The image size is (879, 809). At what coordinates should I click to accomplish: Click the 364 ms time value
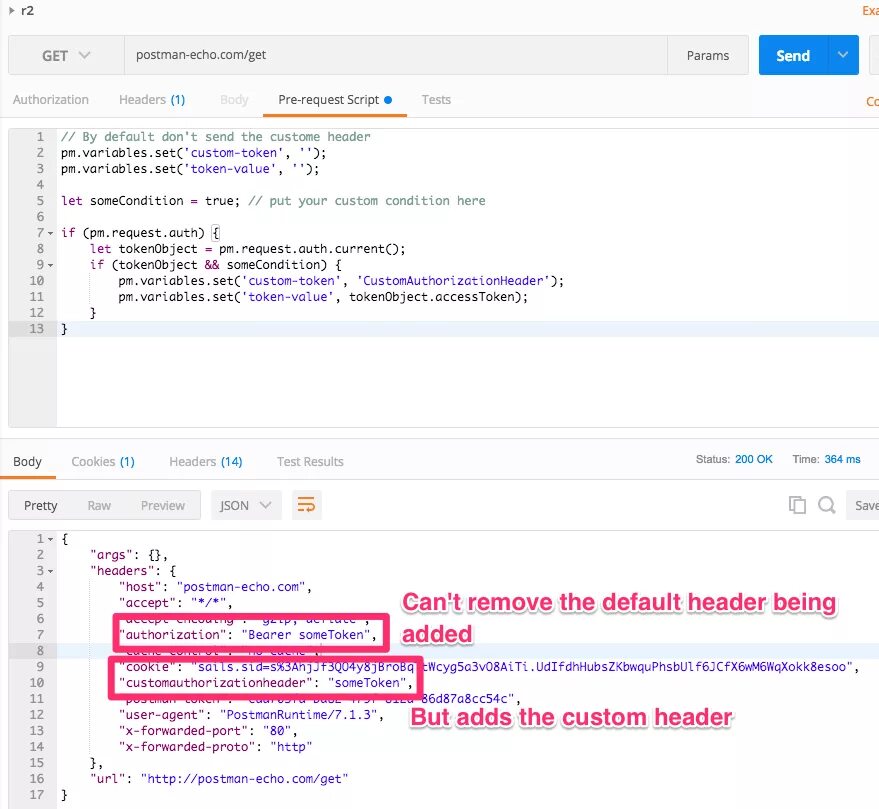tap(842, 459)
